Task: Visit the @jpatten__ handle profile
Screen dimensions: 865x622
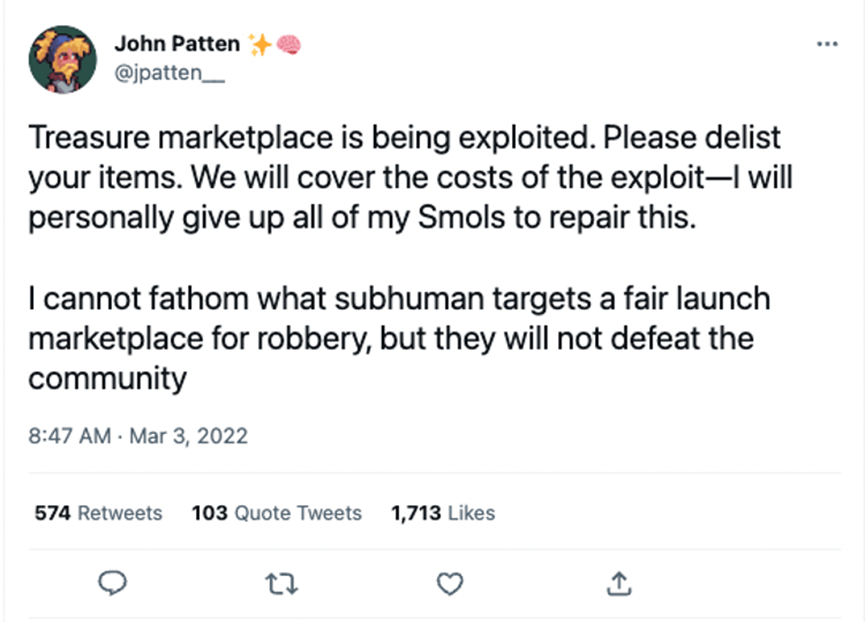Action: [173, 72]
